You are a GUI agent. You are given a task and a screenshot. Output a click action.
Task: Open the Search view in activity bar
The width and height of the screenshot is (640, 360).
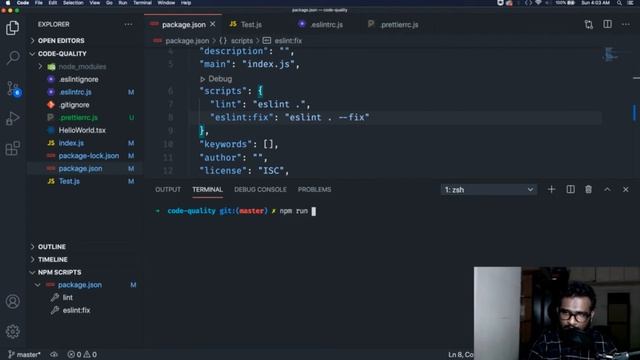tap(13, 58)
